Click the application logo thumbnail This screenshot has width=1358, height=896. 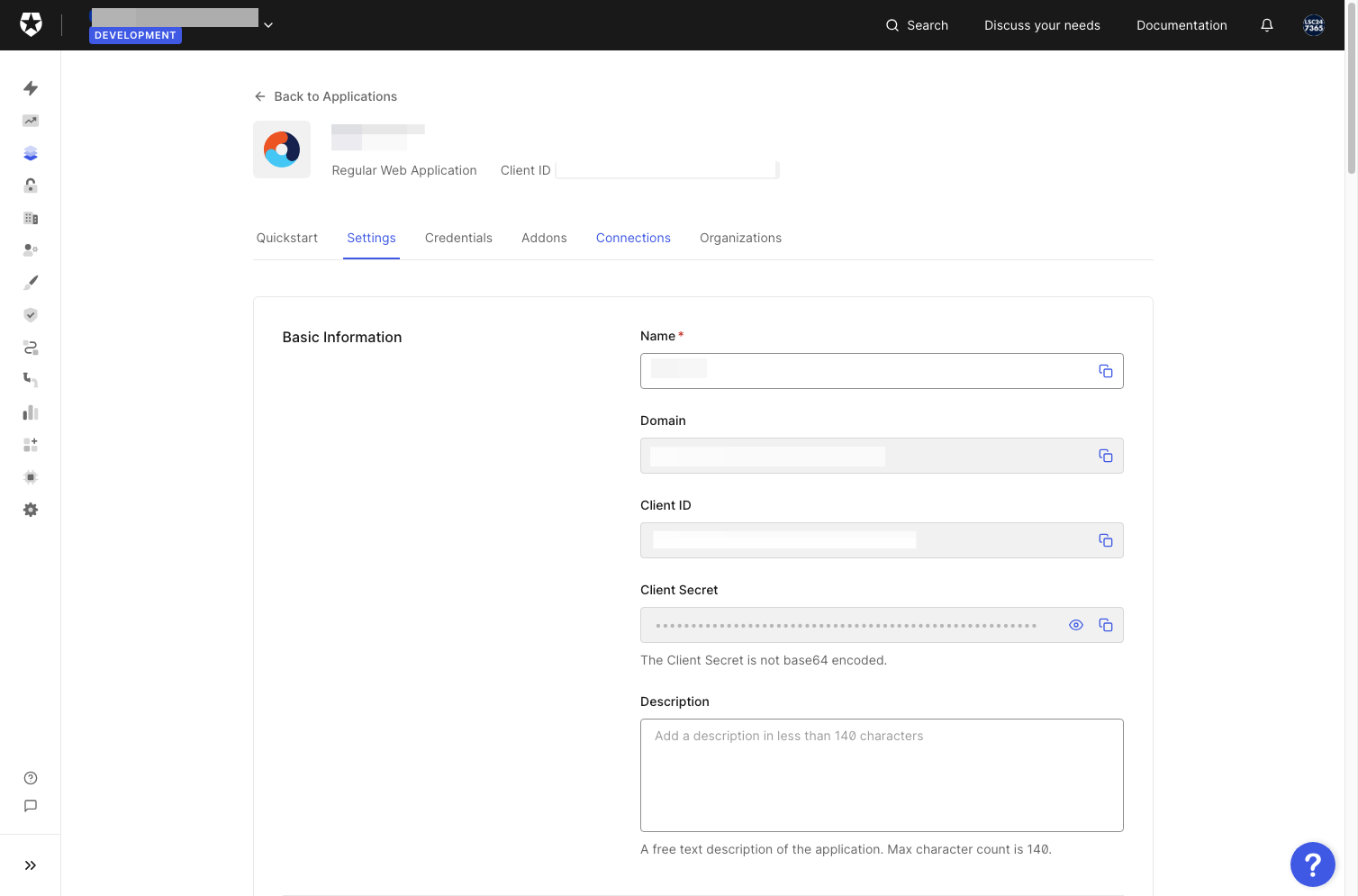(282, 149)
